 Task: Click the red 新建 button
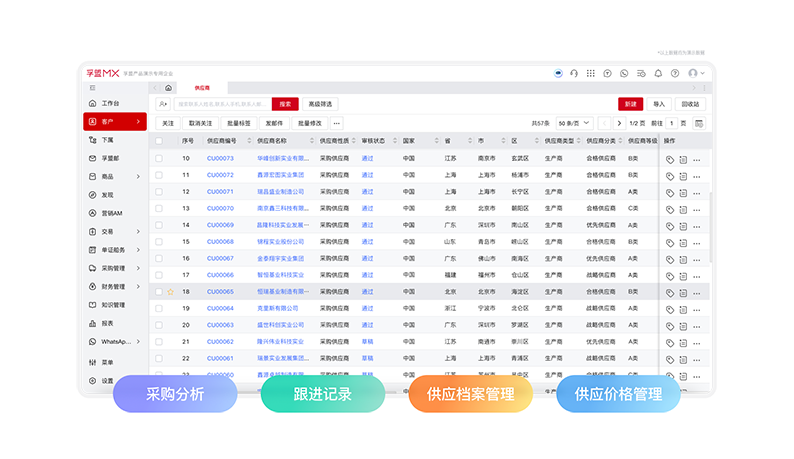pos(630,104)
